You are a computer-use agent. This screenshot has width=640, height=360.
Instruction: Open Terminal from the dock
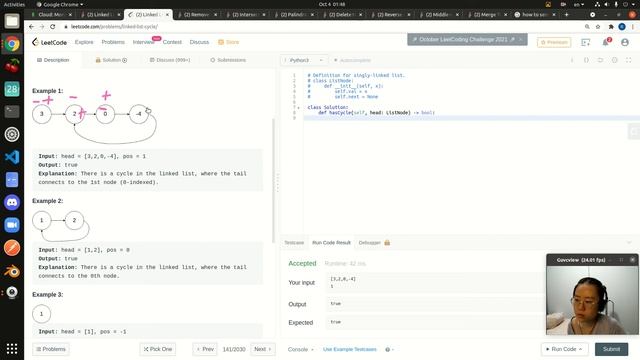[12, 111]
